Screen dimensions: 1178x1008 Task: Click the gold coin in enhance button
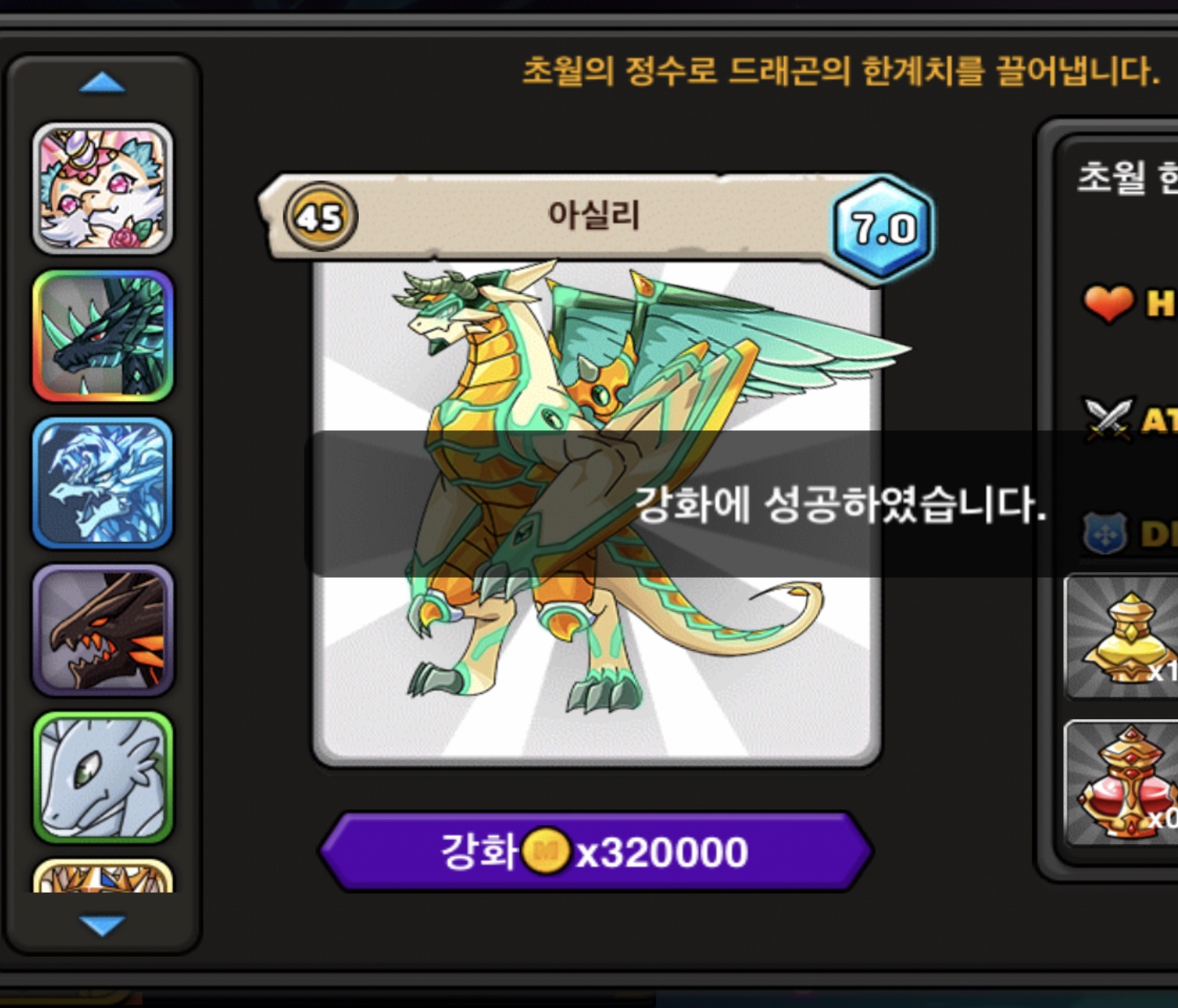tap(546, 851)
